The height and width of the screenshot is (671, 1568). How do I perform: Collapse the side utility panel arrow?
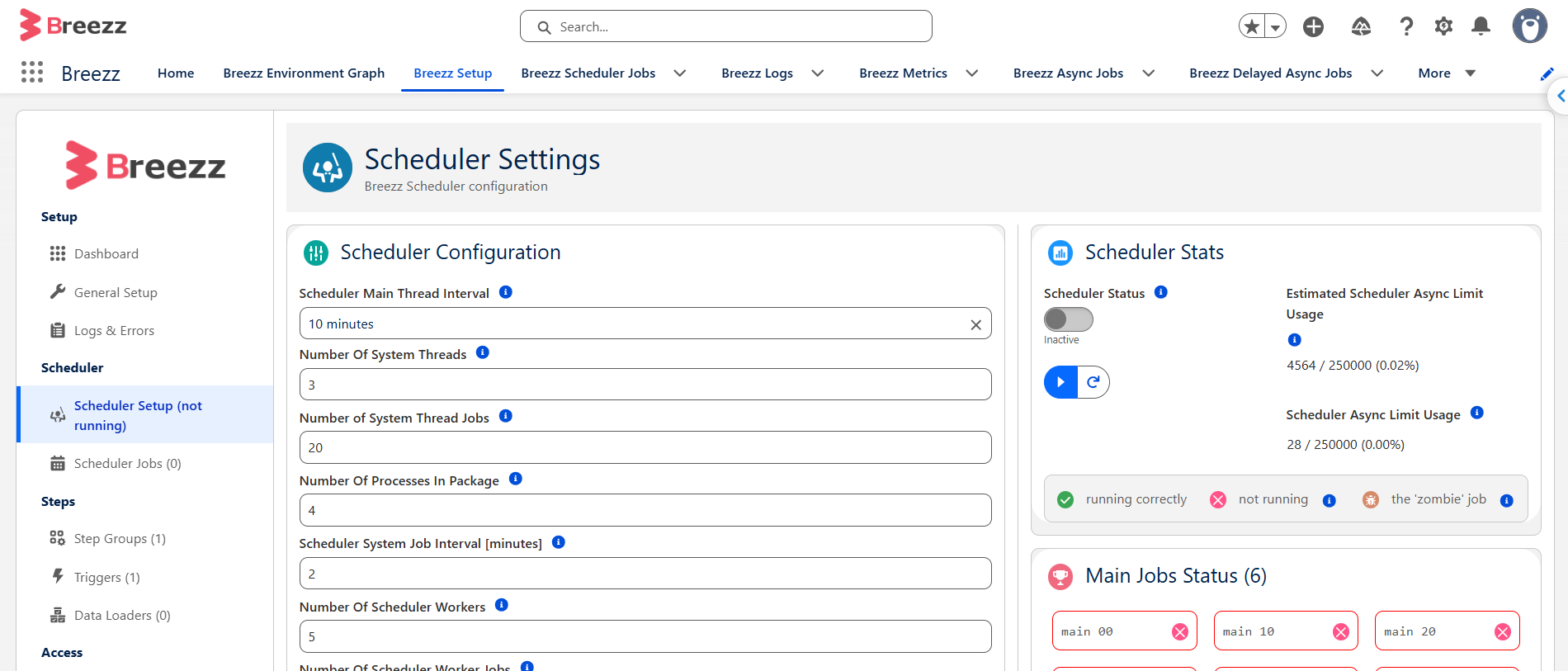1560,96
